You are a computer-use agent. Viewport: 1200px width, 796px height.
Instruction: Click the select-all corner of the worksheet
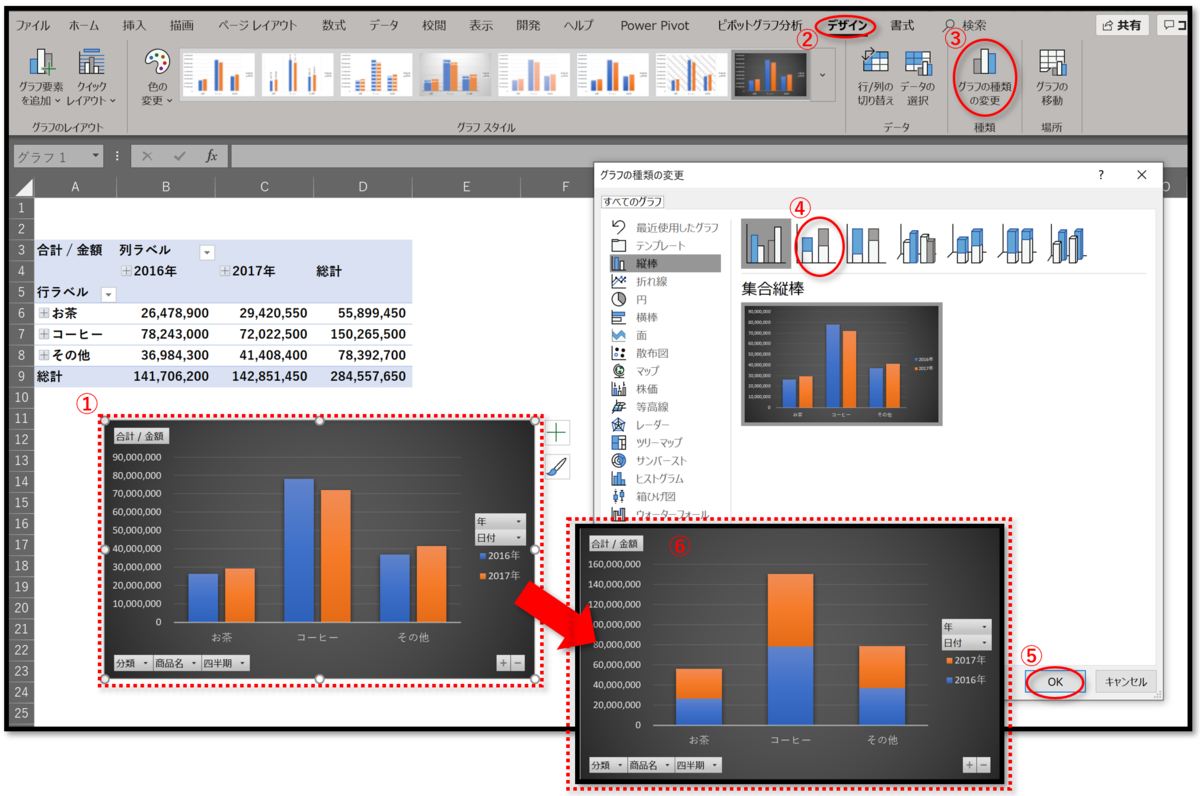point(22,186)
